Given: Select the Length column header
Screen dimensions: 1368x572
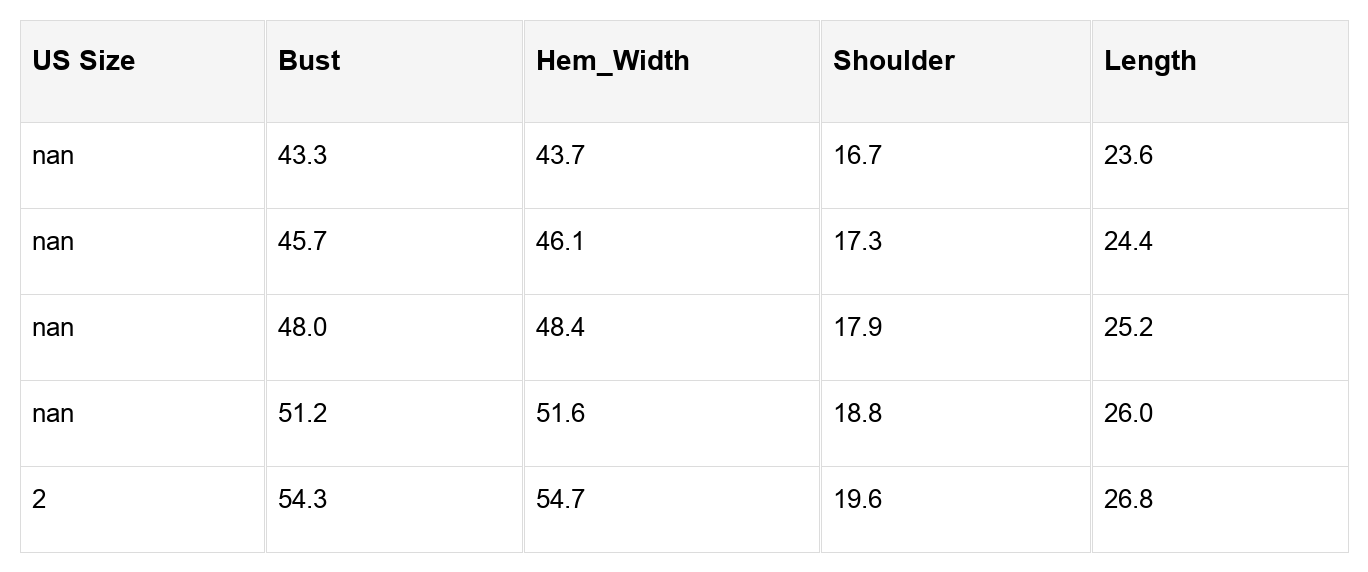Looking at the screenshot, I should [1150, 61].
